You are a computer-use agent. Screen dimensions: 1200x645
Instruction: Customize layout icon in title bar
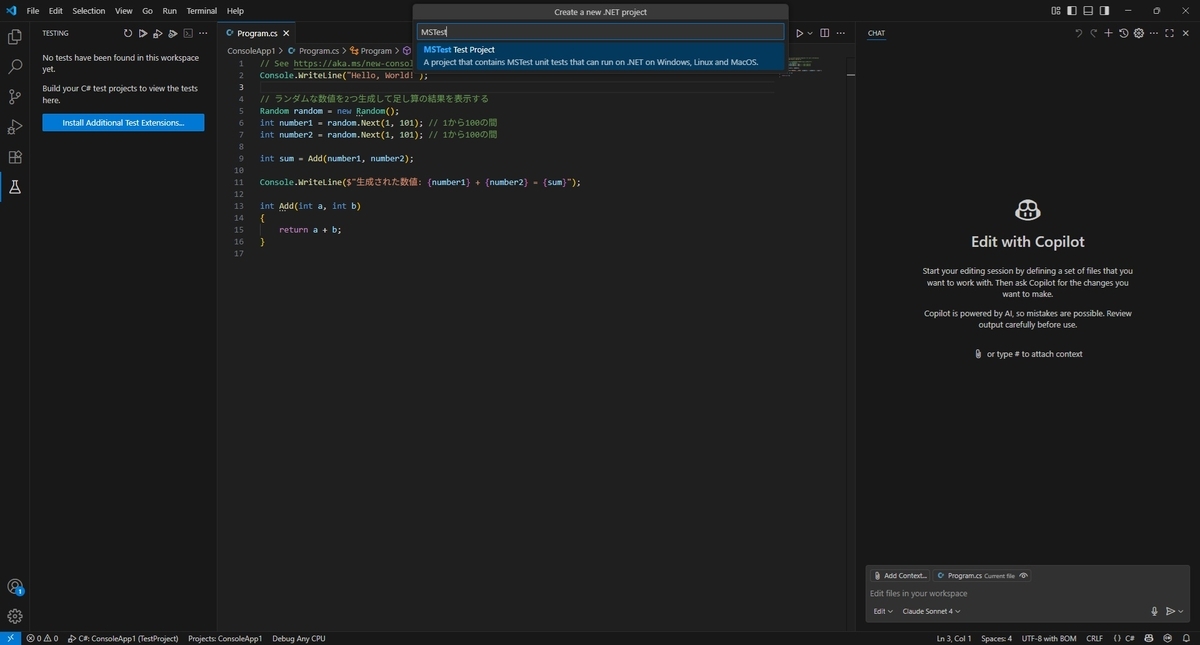coord(1056,11)
